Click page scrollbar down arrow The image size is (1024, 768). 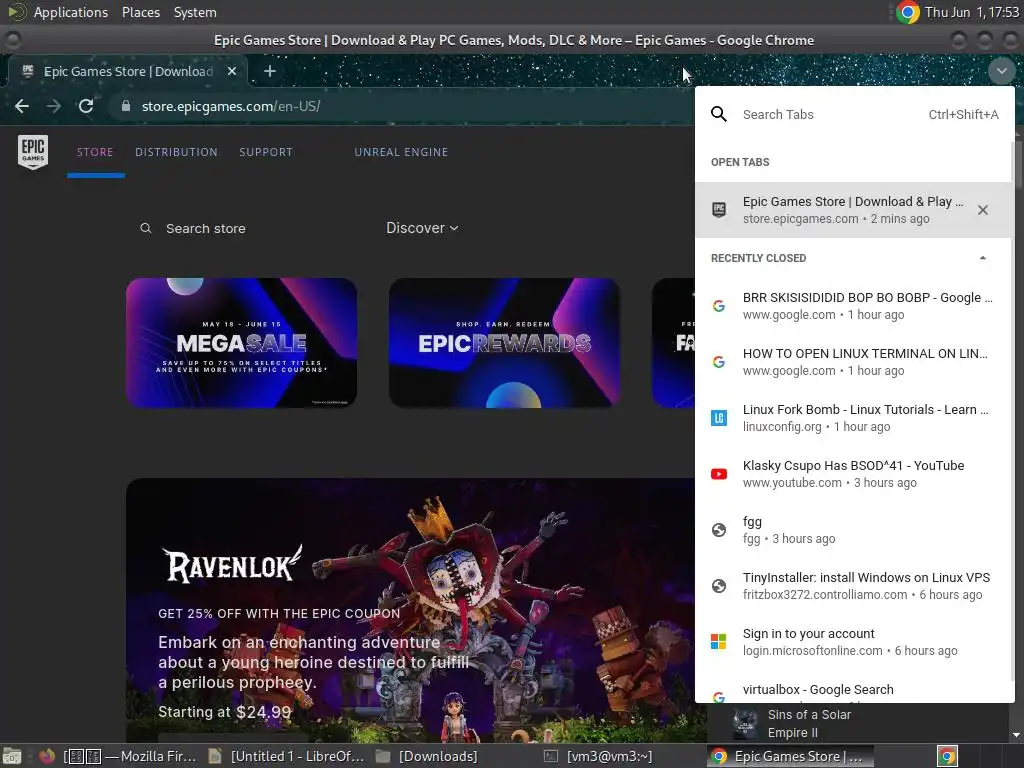point(1016,735)
